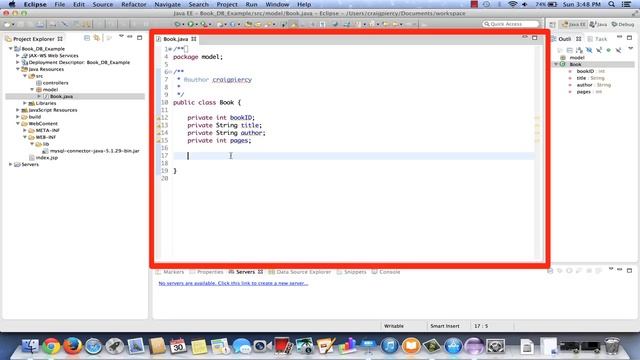This screenshot has height=360, width=640.
Task: Click the fold toggle on line 6
Action: (x=171, y=72)
